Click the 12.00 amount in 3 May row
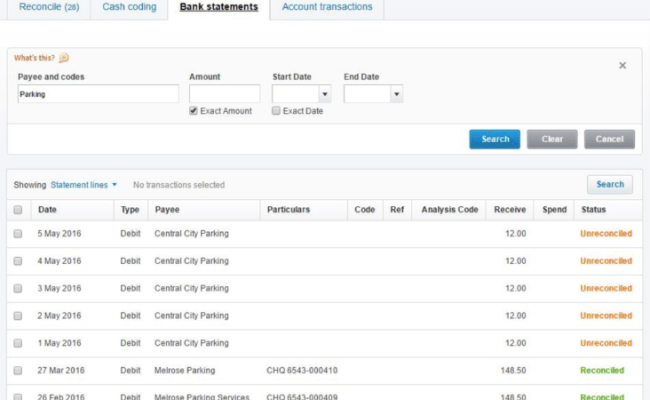 (x=515, y=288)
